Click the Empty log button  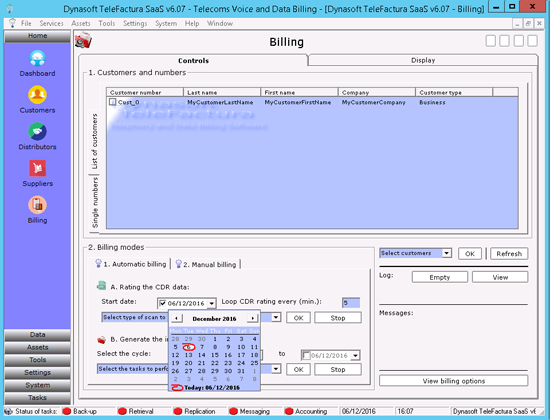point(440,277)
